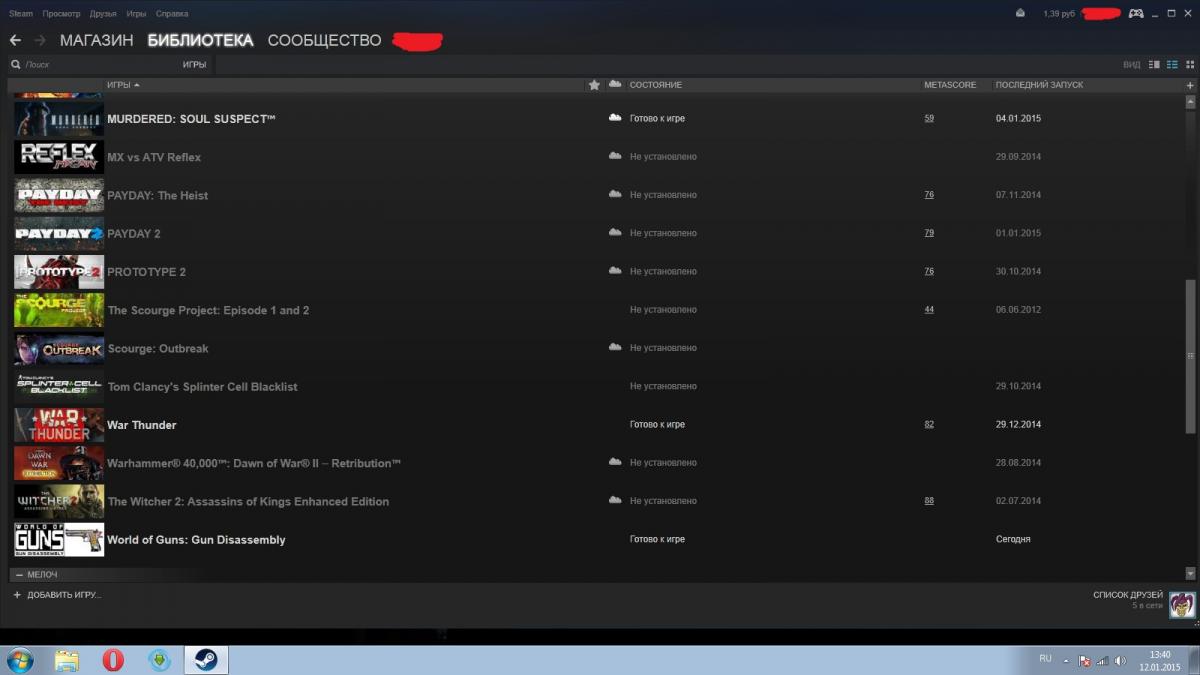Switch to detail view layout
The image size is (1200, 675).
pyautogui.click(x=1155, y=65)
